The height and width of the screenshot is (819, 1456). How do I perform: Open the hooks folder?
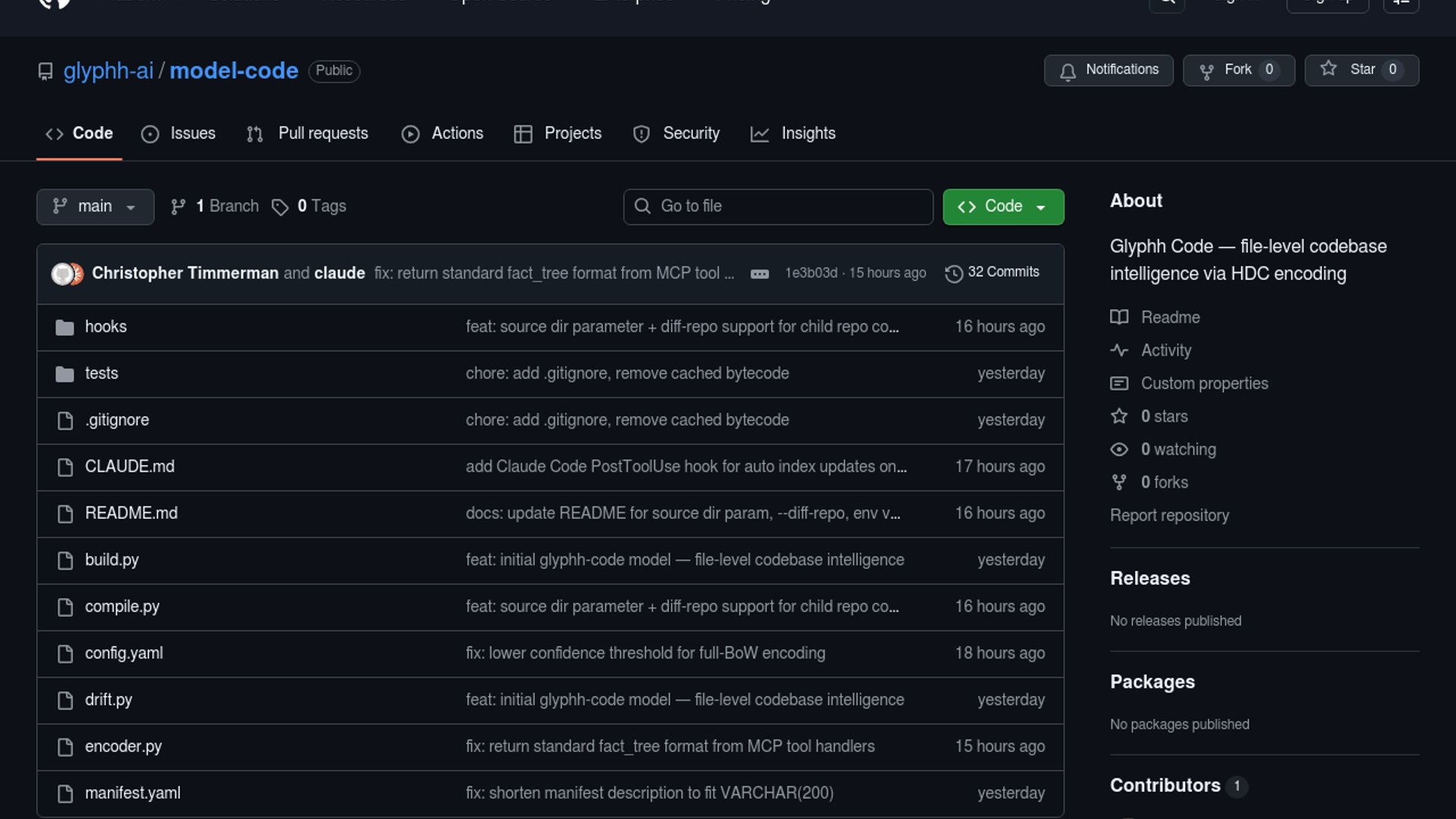(x=105, y=327)
